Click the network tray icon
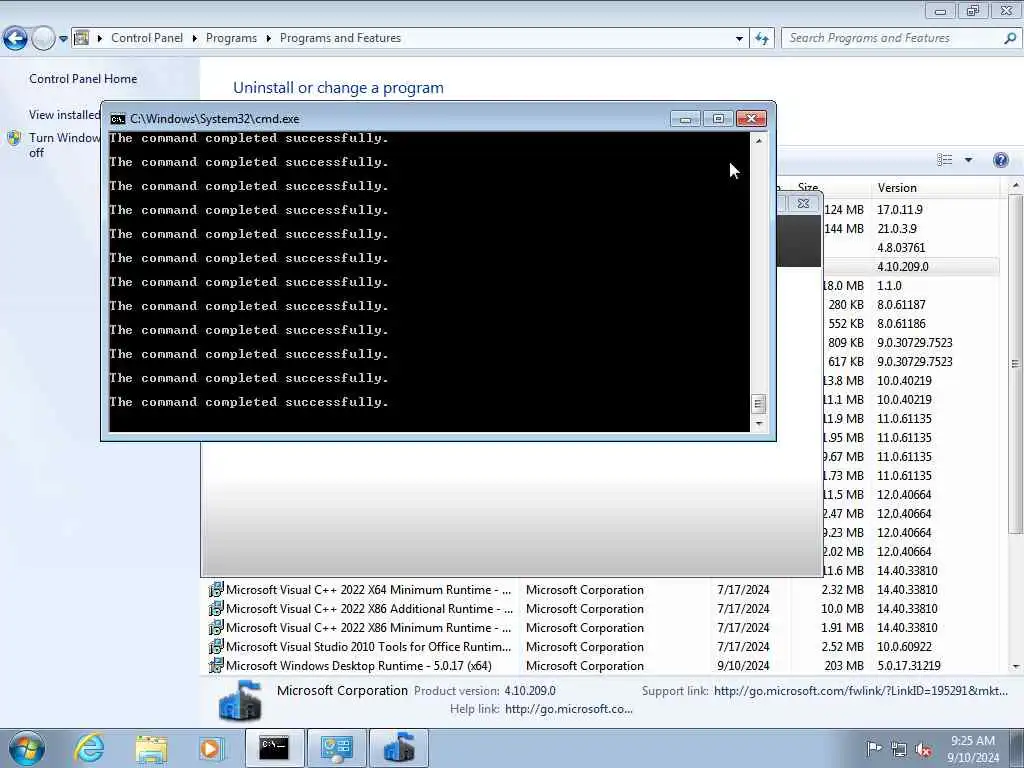Screen dimensions: 1024x768 click(x=899, y=750)
